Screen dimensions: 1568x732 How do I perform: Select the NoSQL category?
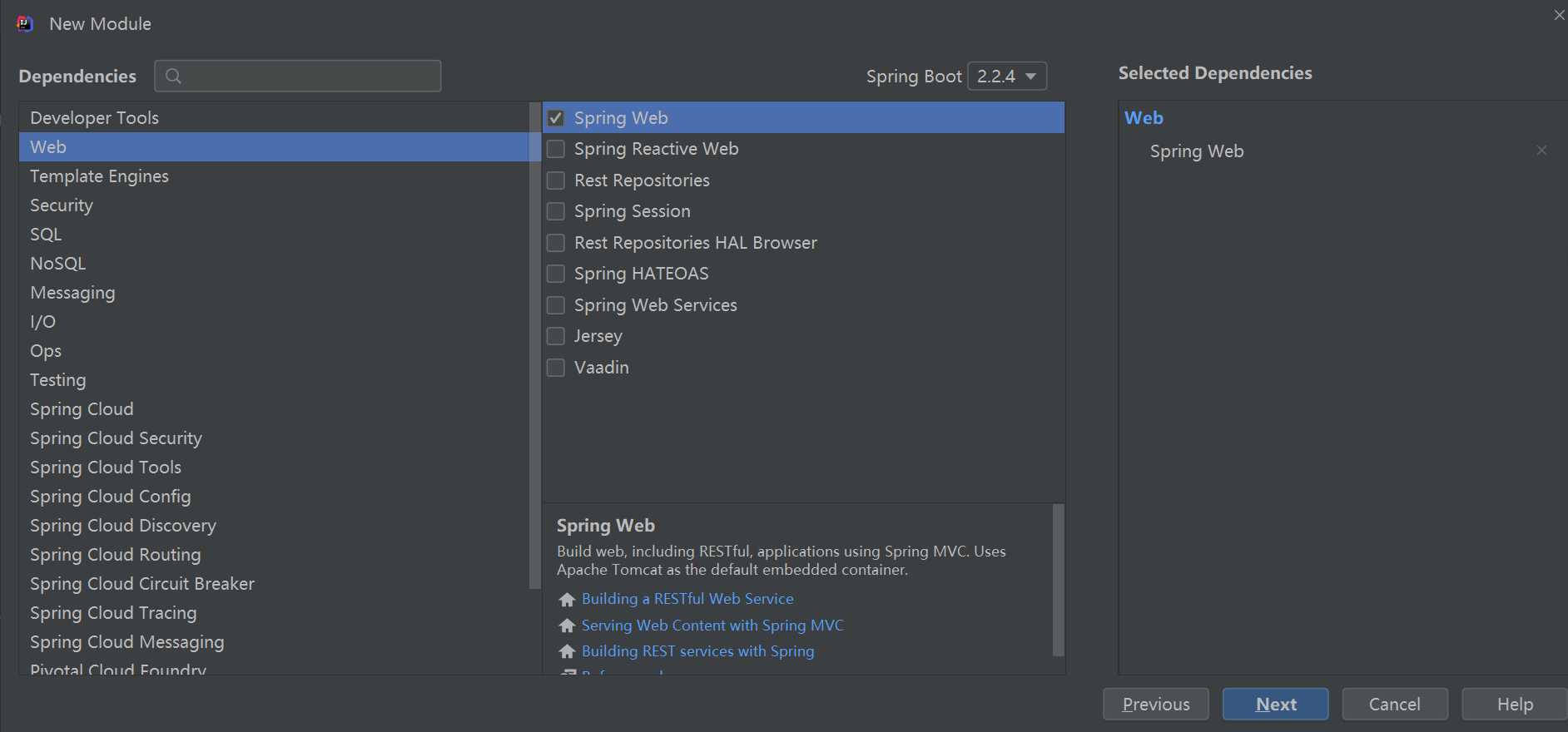point(274,264)
